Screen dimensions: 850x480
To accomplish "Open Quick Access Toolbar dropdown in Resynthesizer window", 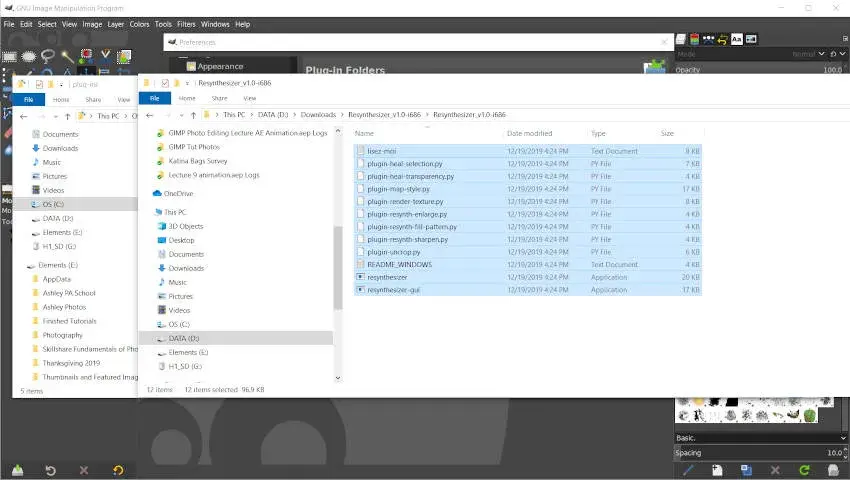I will [187, 83].
